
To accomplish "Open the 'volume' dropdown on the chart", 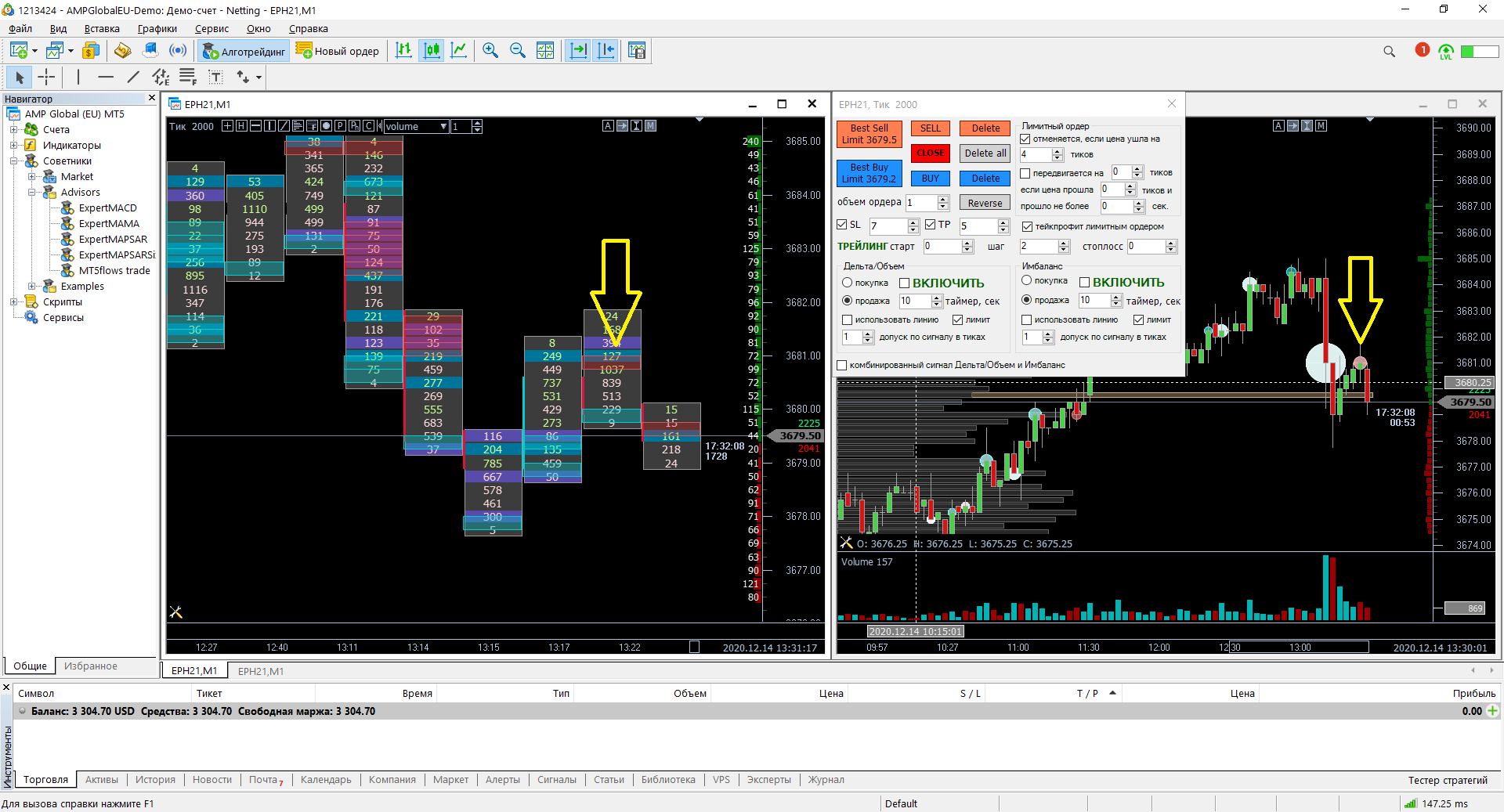I will tap(443, 126).
